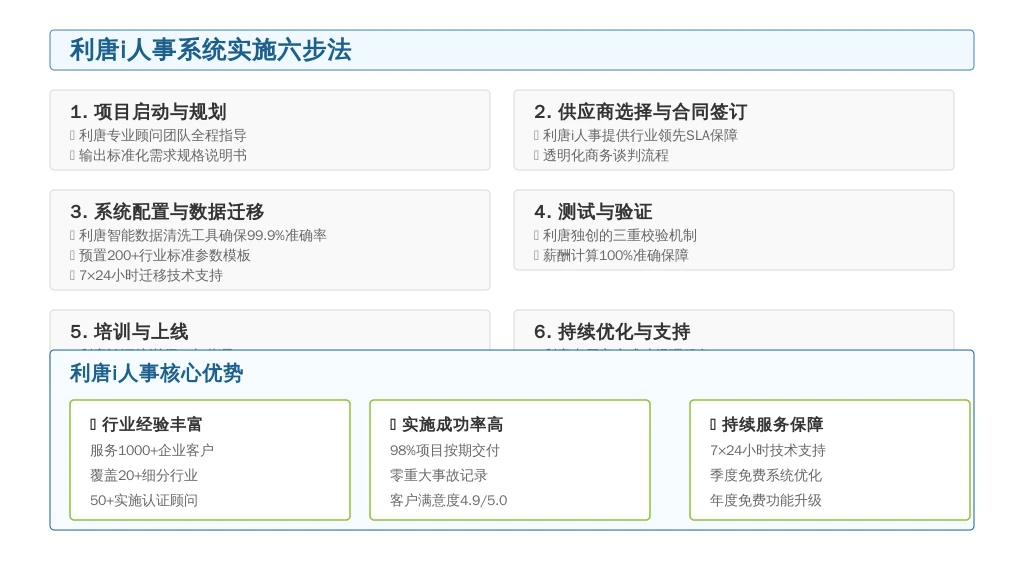This screenshot has height=576, width=1024.
Task: Click bullet icon beside 输出标准化需求规格说明书
Action: pos(72,156)
